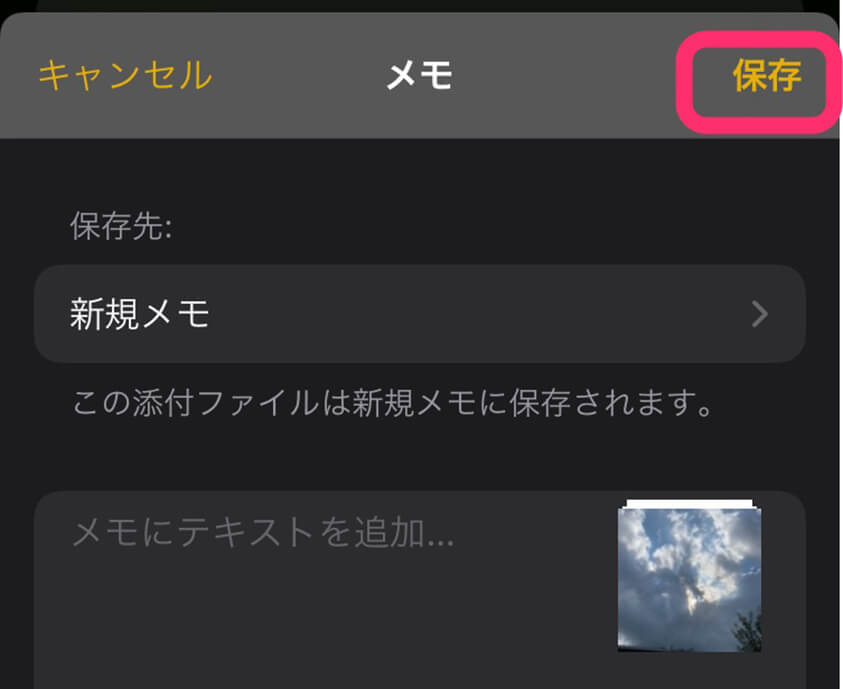Click the tree silhouette corner of the photo
Viewport: 843px width, 689px height.
pos(749,630)
